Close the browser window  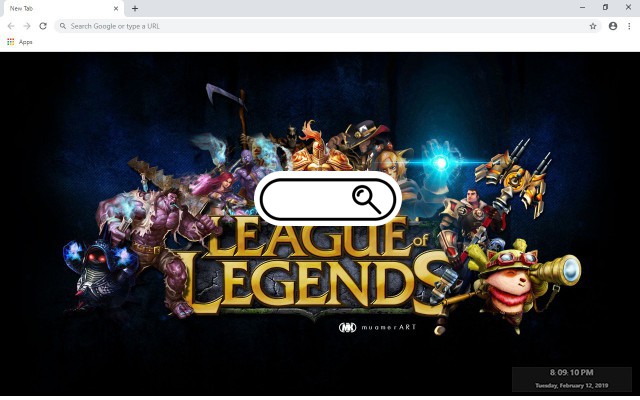[x=628, y=7]
